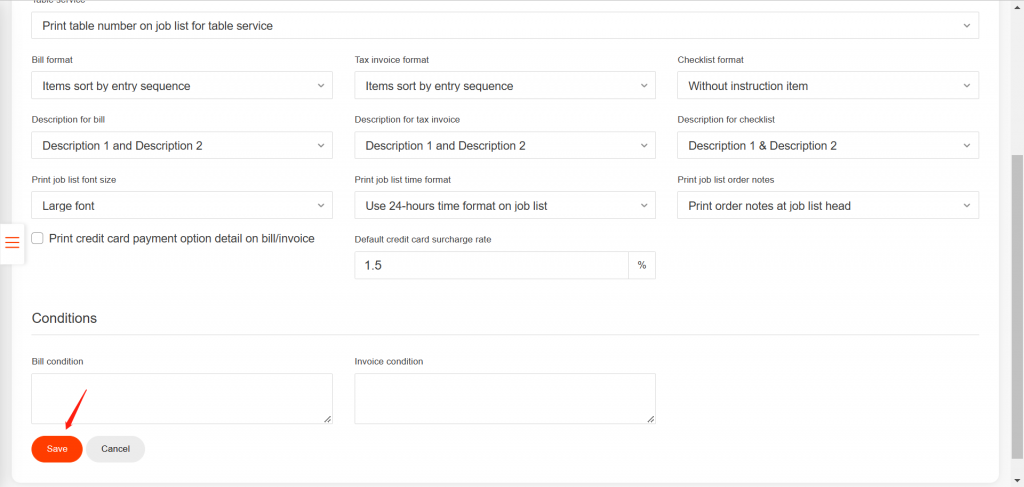The width and height of the screenshot is (1024, 487).
Task: Click the Bill condition text area
Action: pyautogui.click(x=181, y=398)
